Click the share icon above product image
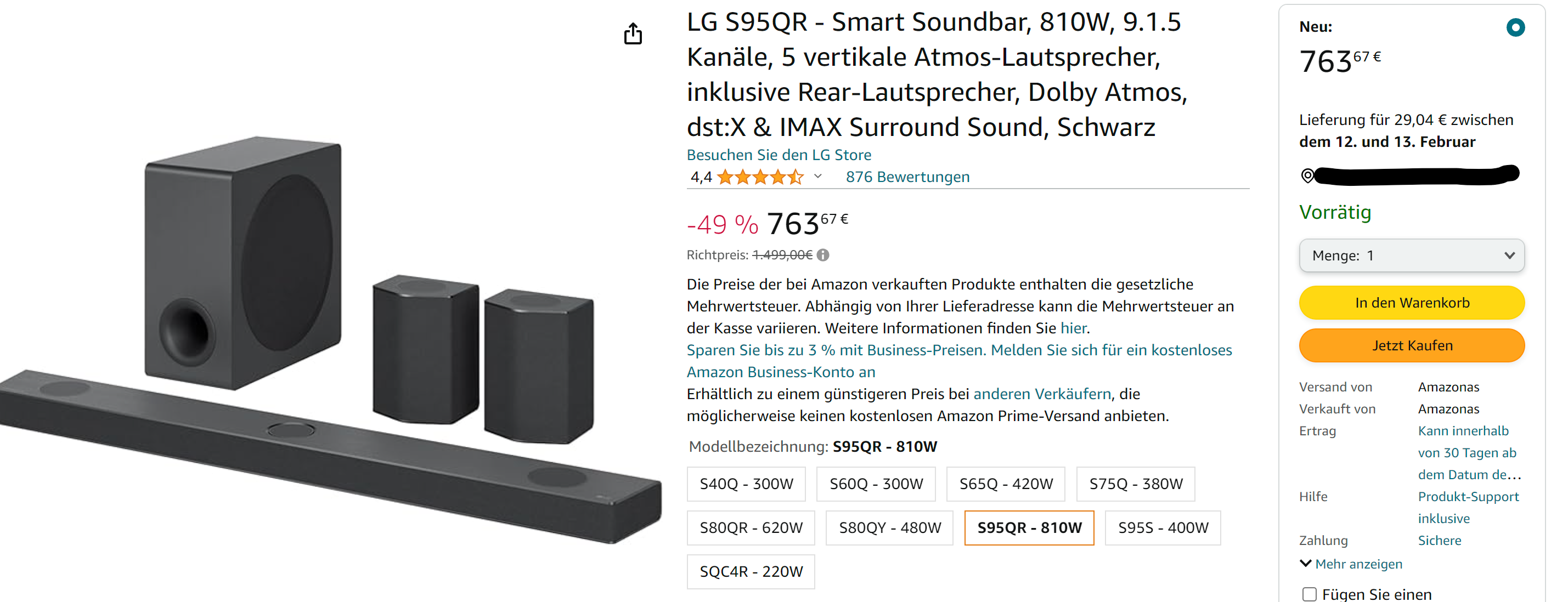This screenshot has height=602, width=1568. (x=633, y=34)
